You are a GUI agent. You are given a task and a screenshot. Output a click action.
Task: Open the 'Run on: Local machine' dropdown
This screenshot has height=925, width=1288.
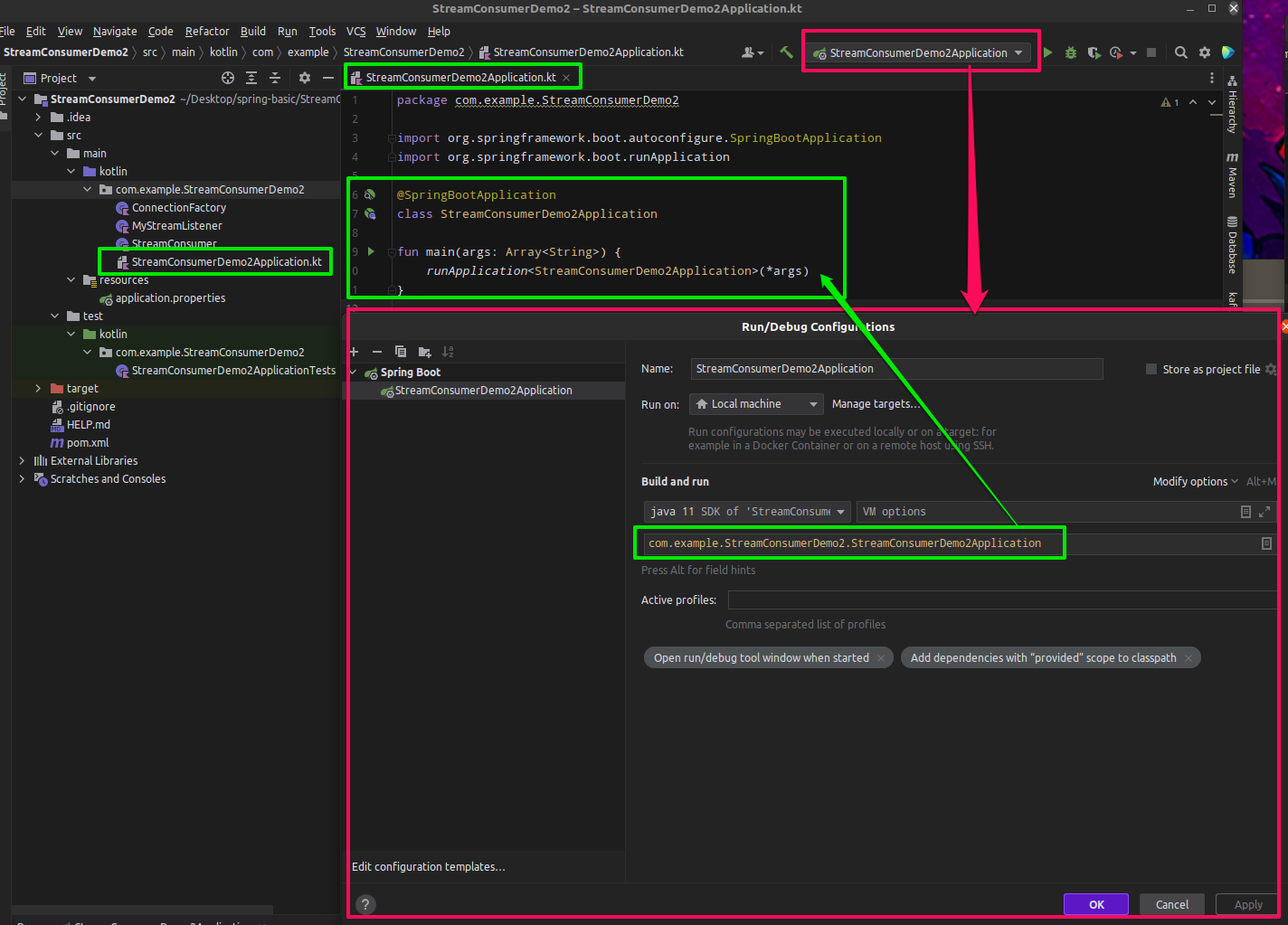pyautogui.click(x=756, y=403)
